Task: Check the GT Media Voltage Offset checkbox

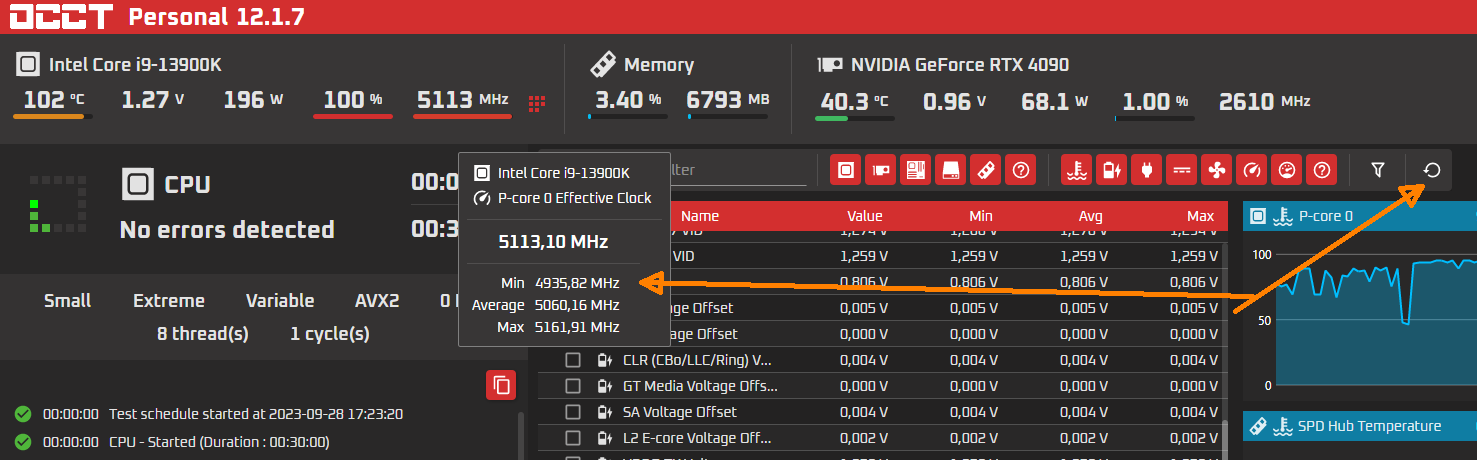Action: click(573, 386)
